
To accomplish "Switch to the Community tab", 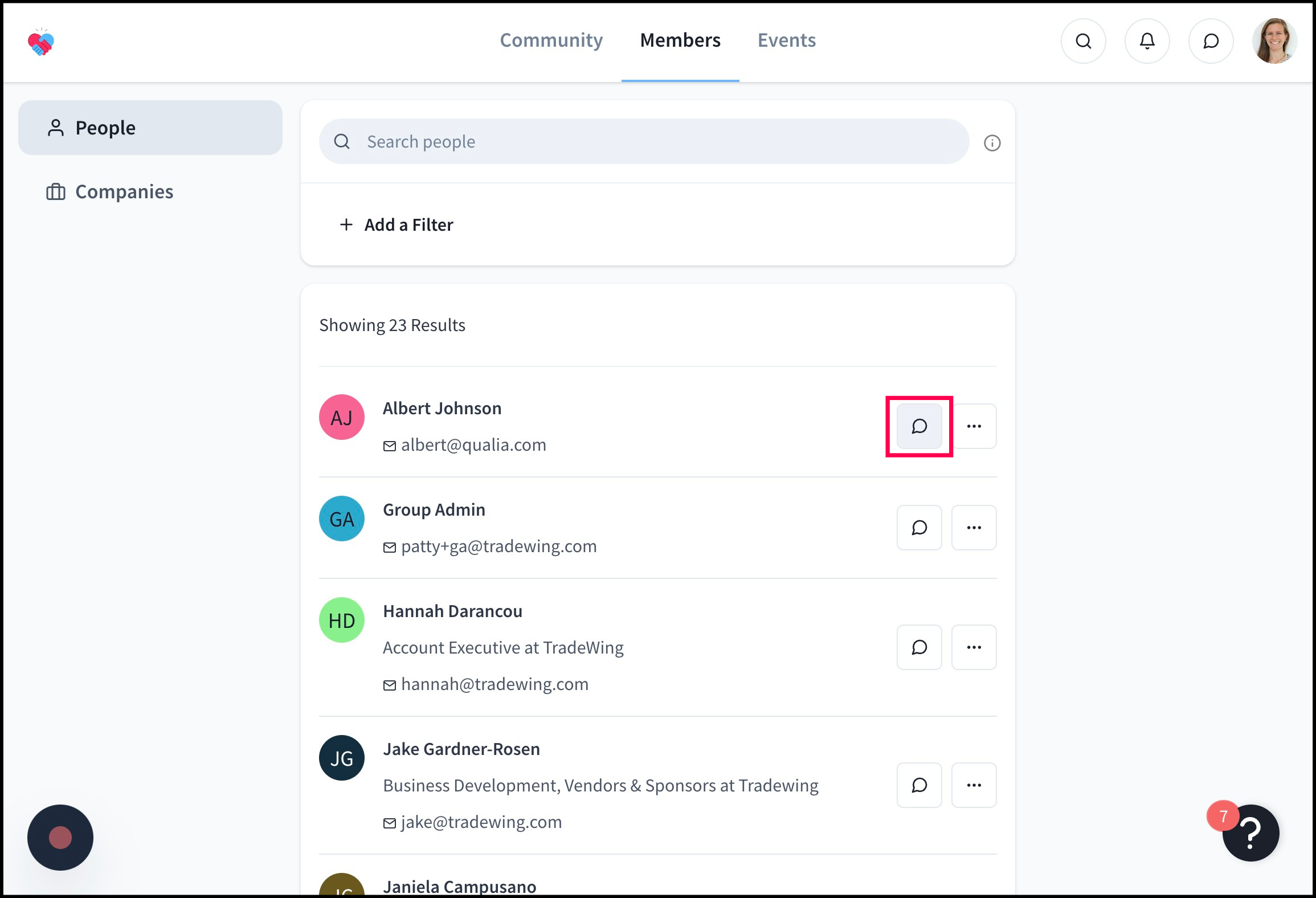I will coord(551,40).
